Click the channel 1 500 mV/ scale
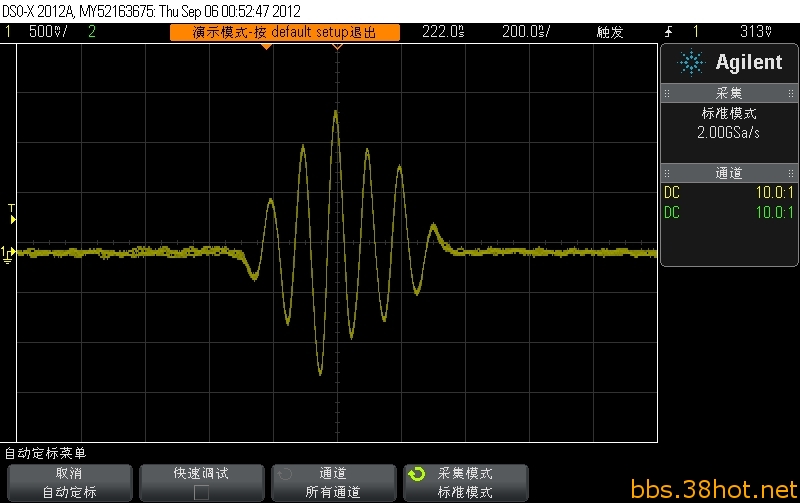800x503 pixels. pos(47,32)
